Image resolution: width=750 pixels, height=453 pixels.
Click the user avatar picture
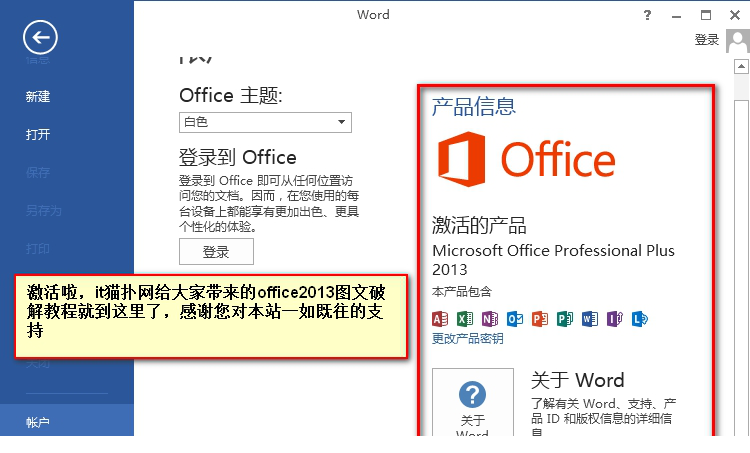(x=738, y=41)
